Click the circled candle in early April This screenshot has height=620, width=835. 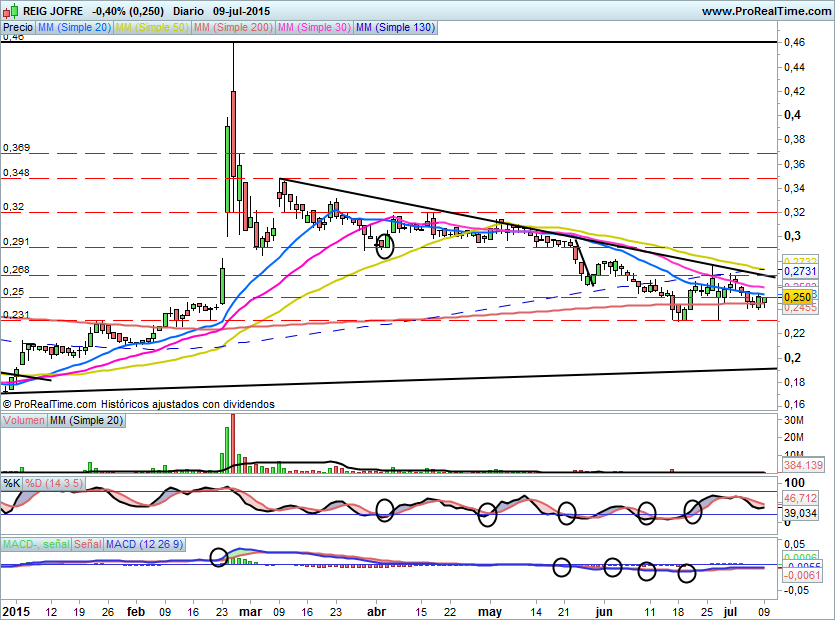click(x=385, y=243)
